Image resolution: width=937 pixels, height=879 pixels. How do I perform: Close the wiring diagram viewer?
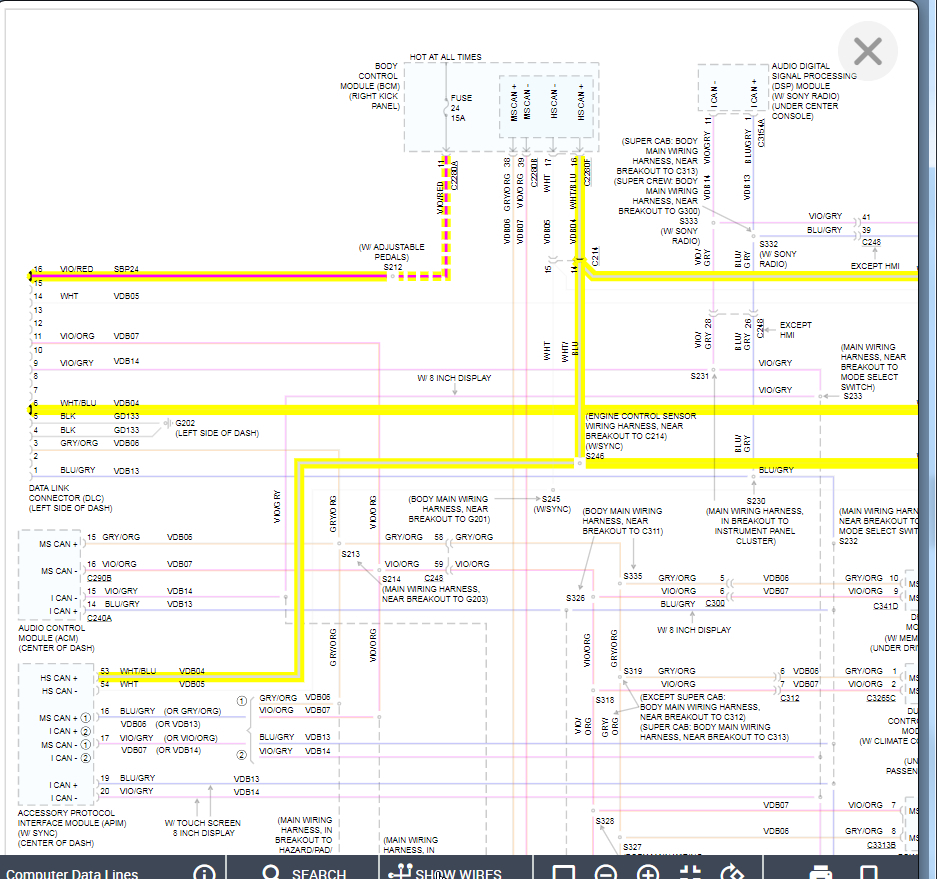pyautogui.click(x=867, y=51)
